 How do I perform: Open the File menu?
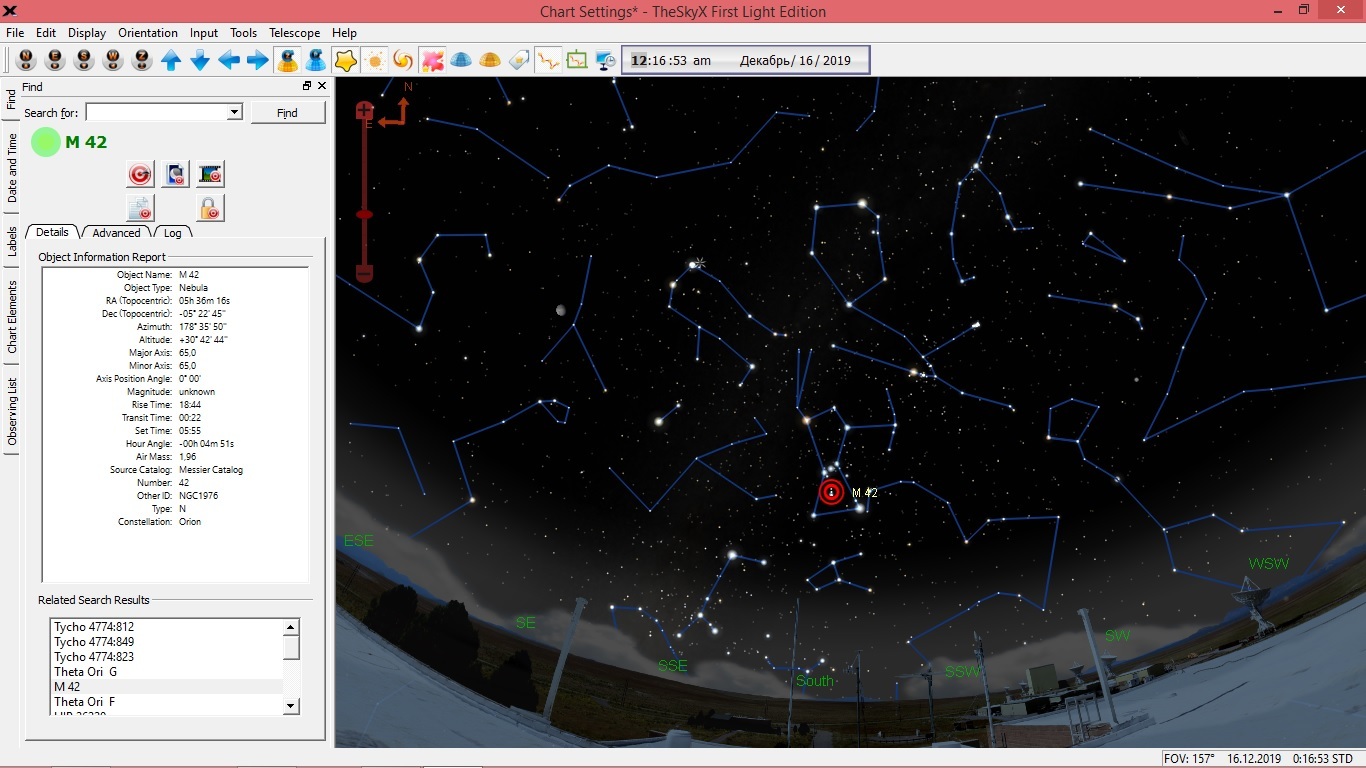15,33
